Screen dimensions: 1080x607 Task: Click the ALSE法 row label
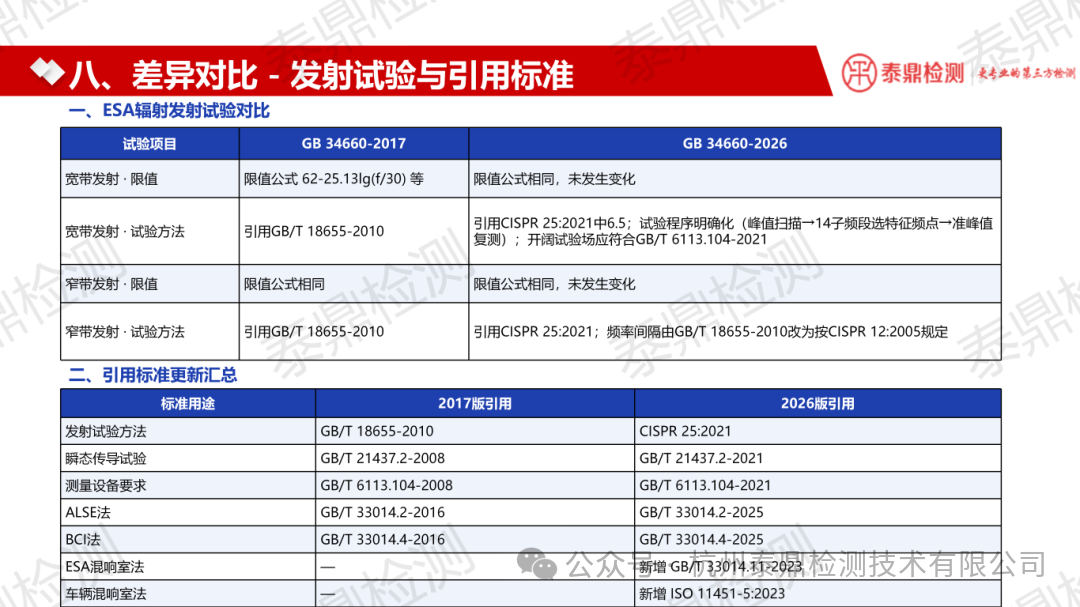pos(188,513)
